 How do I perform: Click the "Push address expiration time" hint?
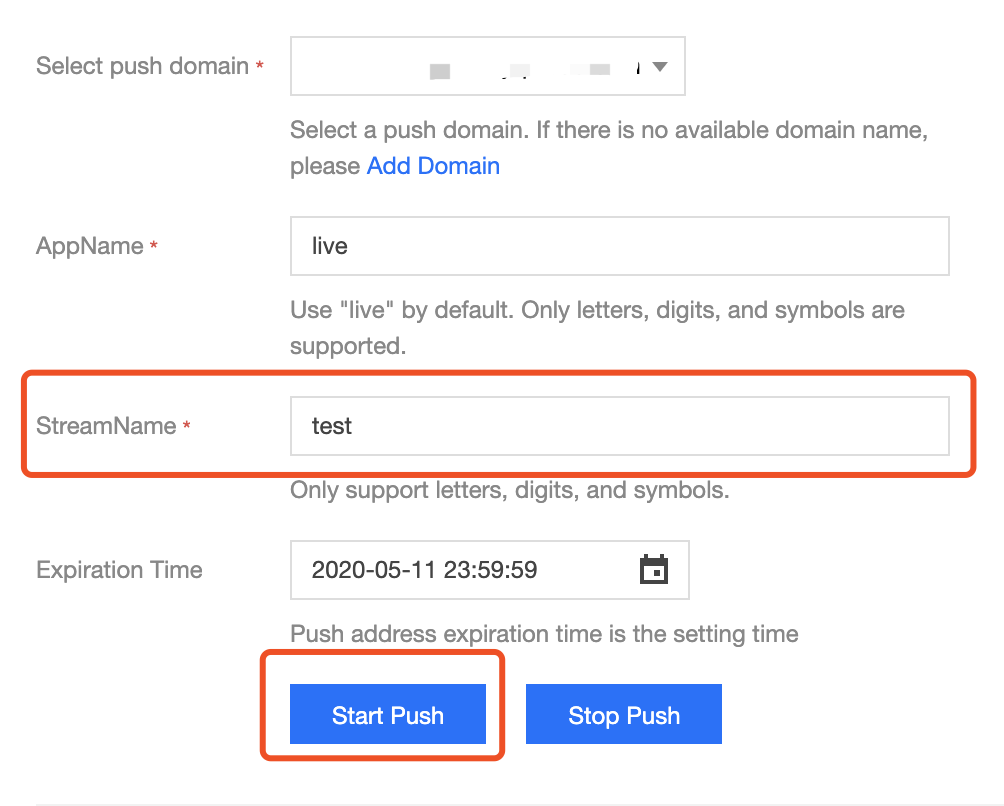coord(544,633)
